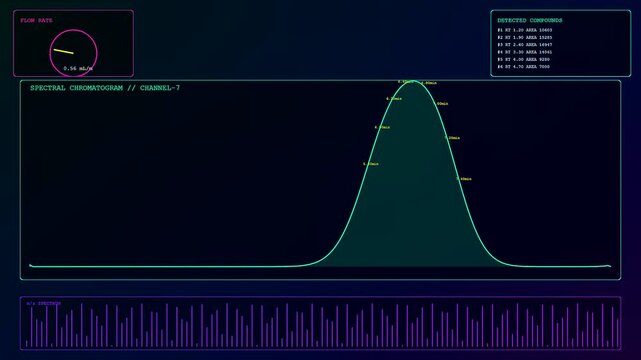641x360 pixels.
Task: Select compound row #4 RT 3.30
Action: tap(524, 52)
